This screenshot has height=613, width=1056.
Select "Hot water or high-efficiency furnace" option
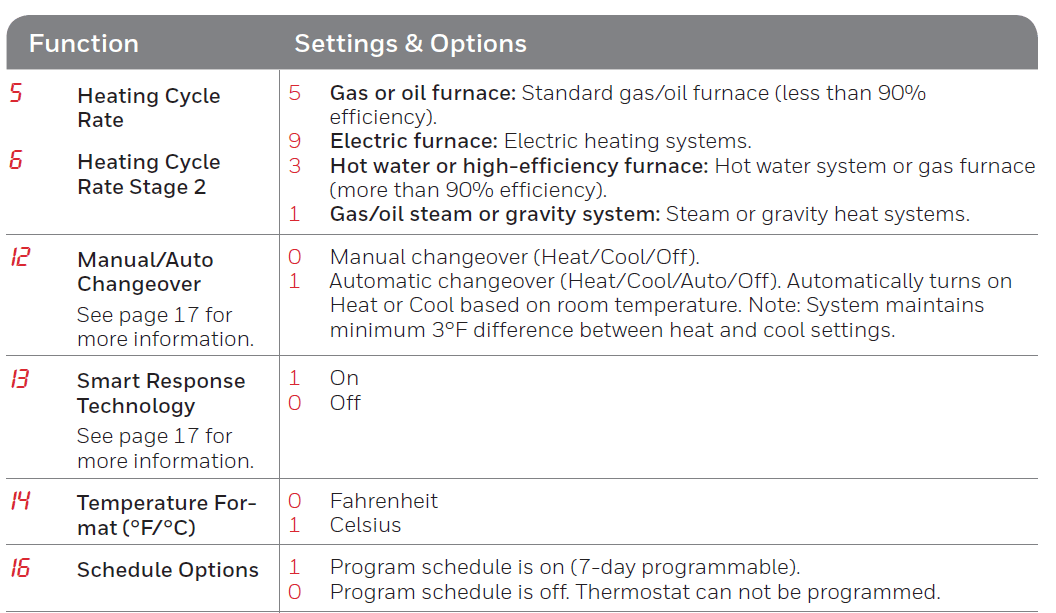point(519,166)
